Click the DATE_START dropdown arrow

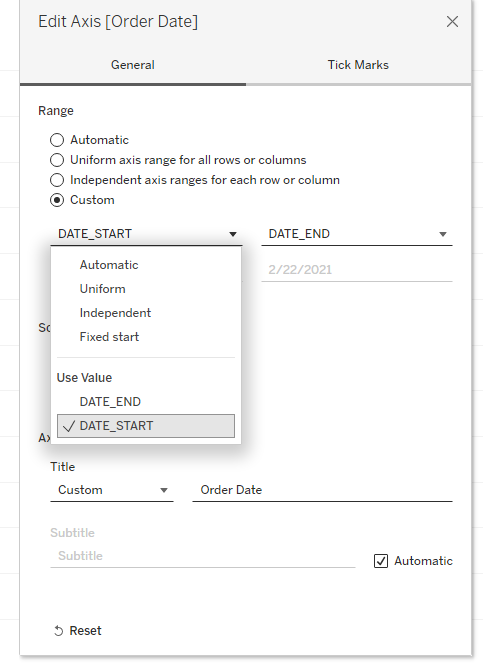coord(233,234)
